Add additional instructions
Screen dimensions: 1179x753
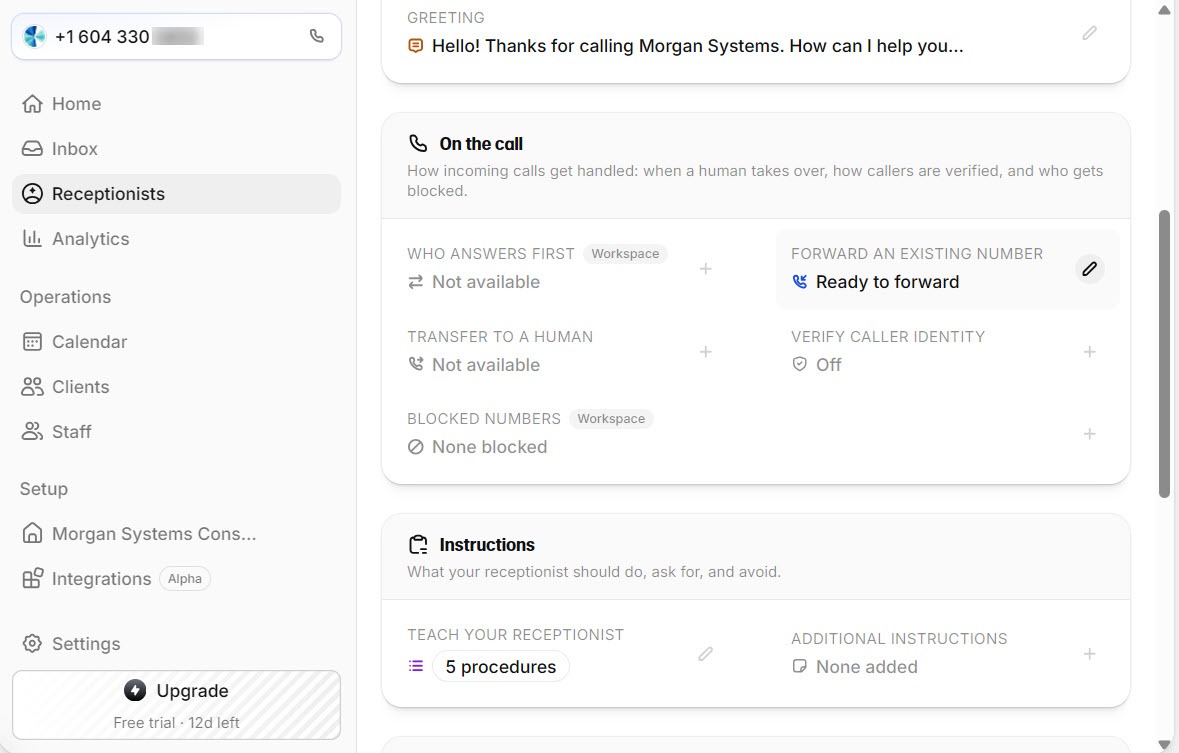(x=1090, y=654)
